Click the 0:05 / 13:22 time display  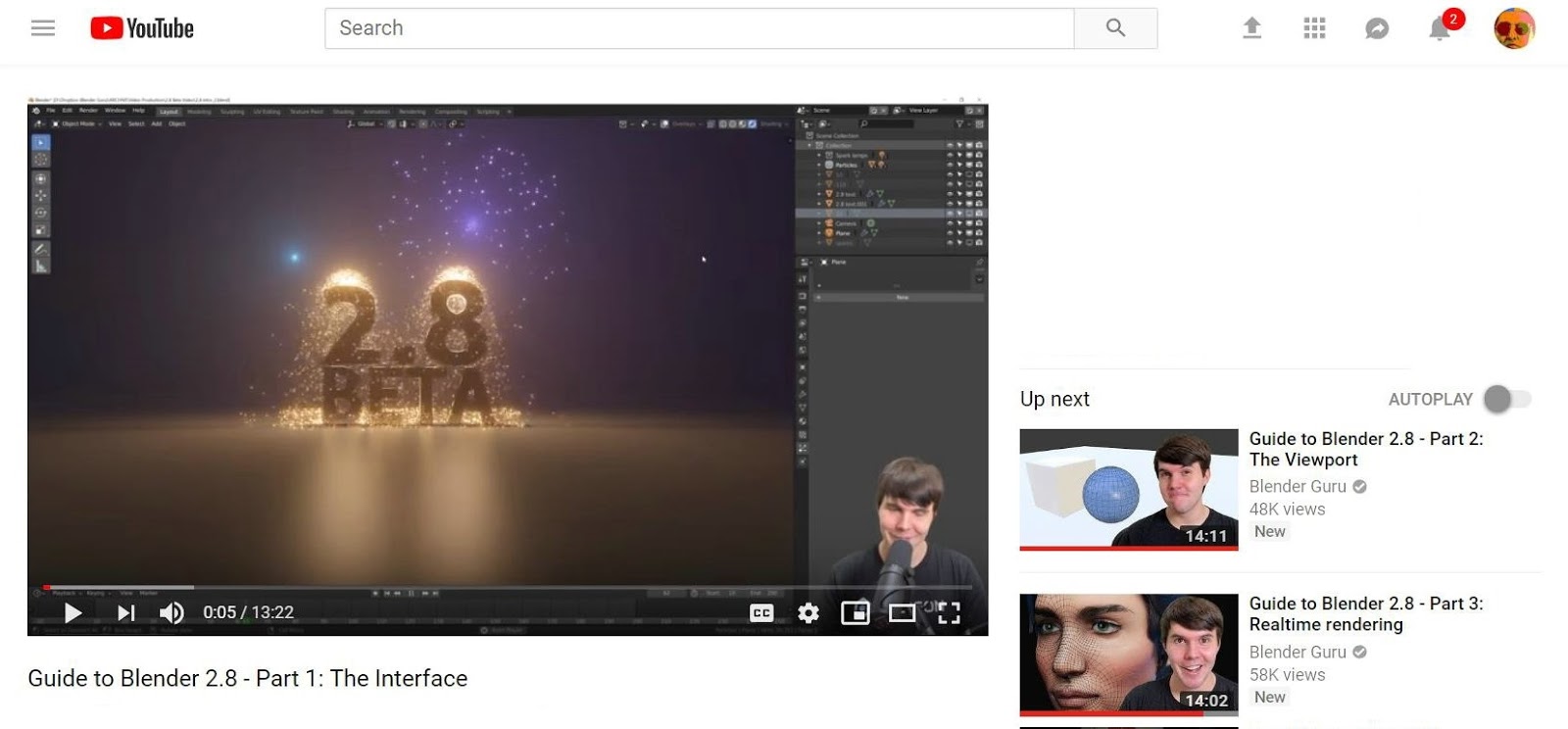[x=248, y=612]
